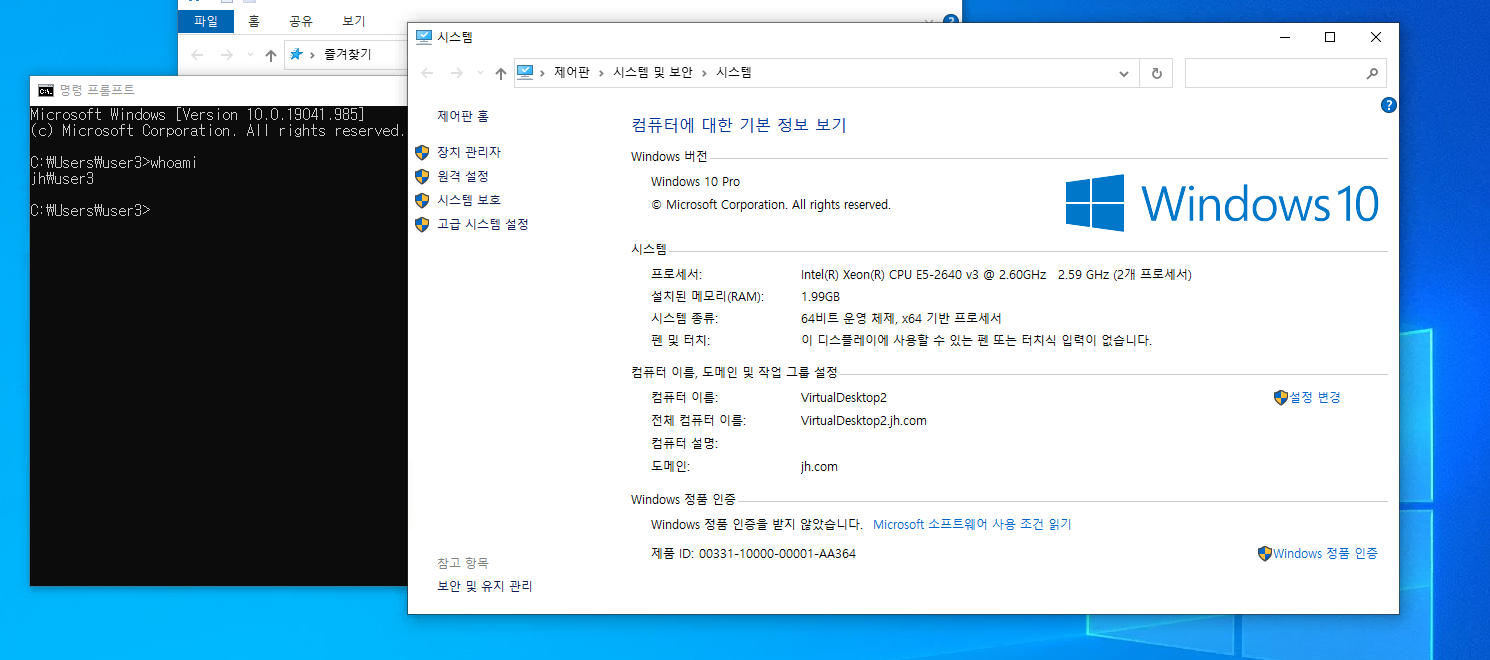Click the domain value jh.com
Image resolution: width=1490 pixels, height=660 pixels.
(819, 466)
